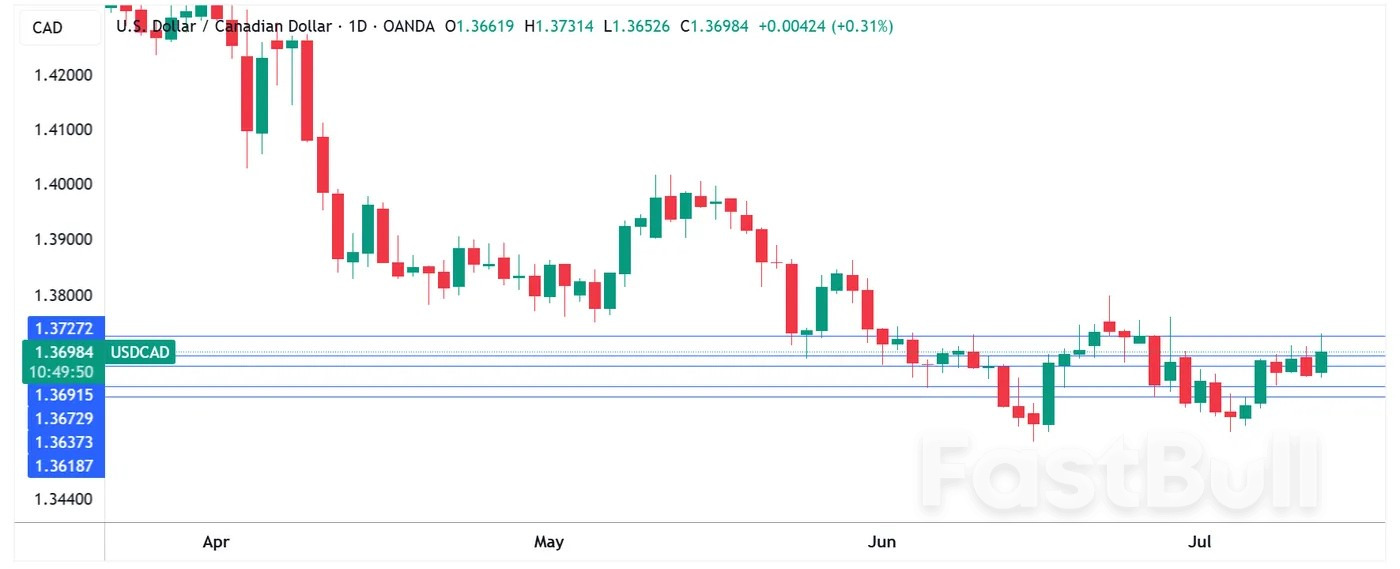
Task: Click the high price value 1.37314
Action: point(564,26)
